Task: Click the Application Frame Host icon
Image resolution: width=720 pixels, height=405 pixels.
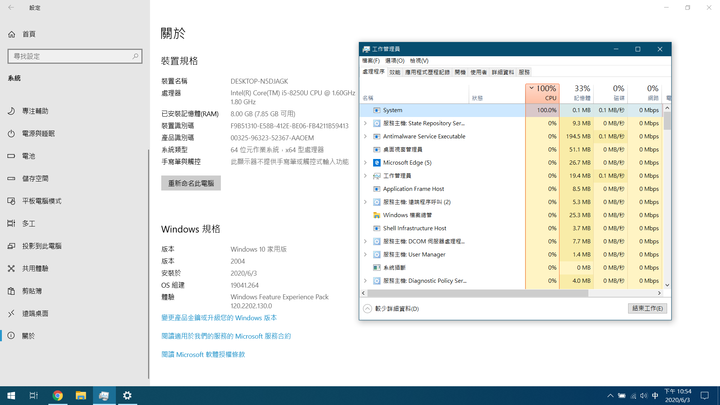Action: click(377, 189)
